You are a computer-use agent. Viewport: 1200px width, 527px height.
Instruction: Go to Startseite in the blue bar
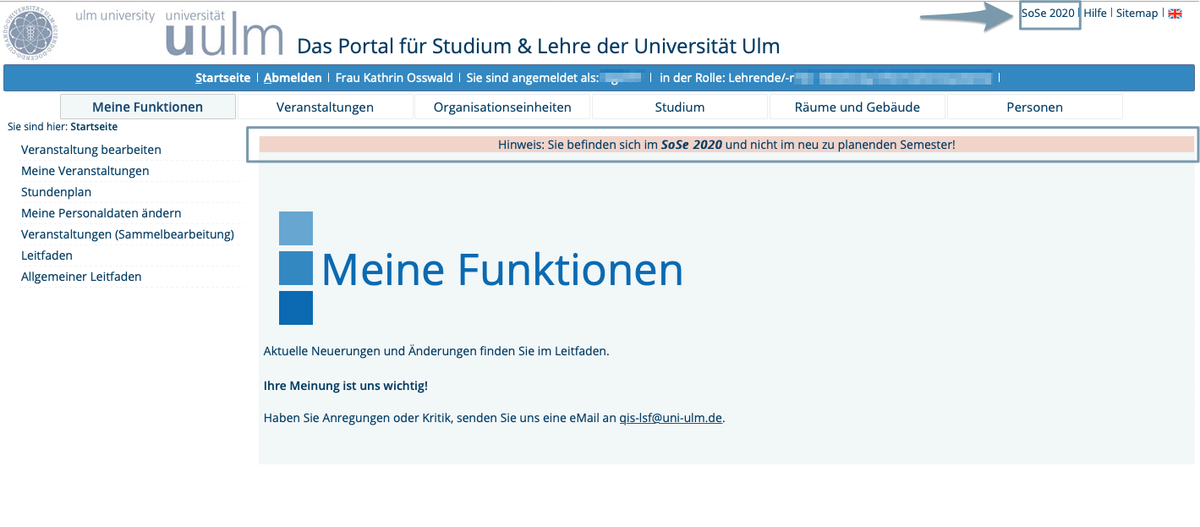coord(223,78)
